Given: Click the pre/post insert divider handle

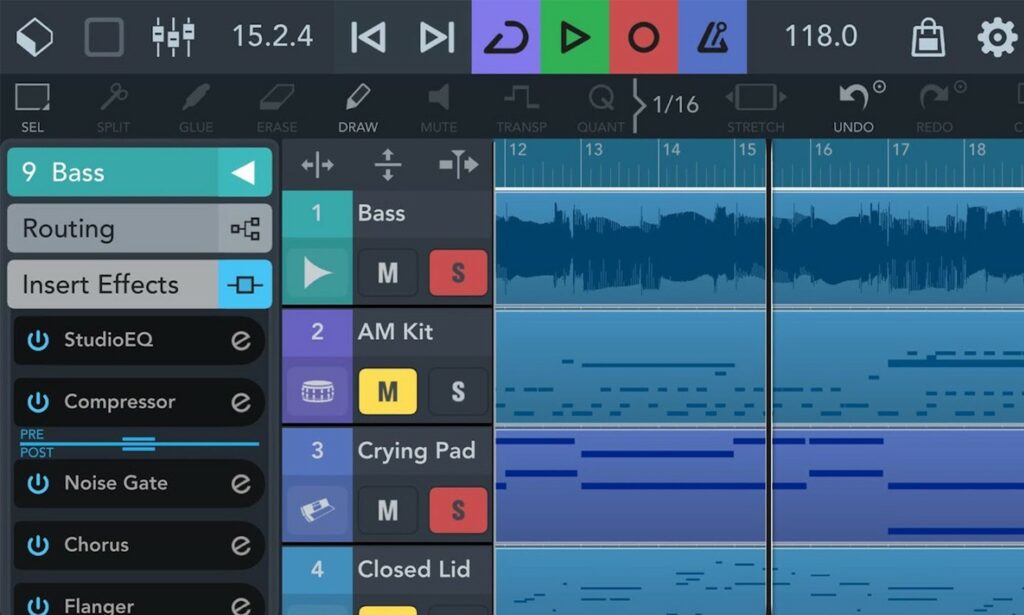Looking at the screenshot, I should click(x=138, y=443).
